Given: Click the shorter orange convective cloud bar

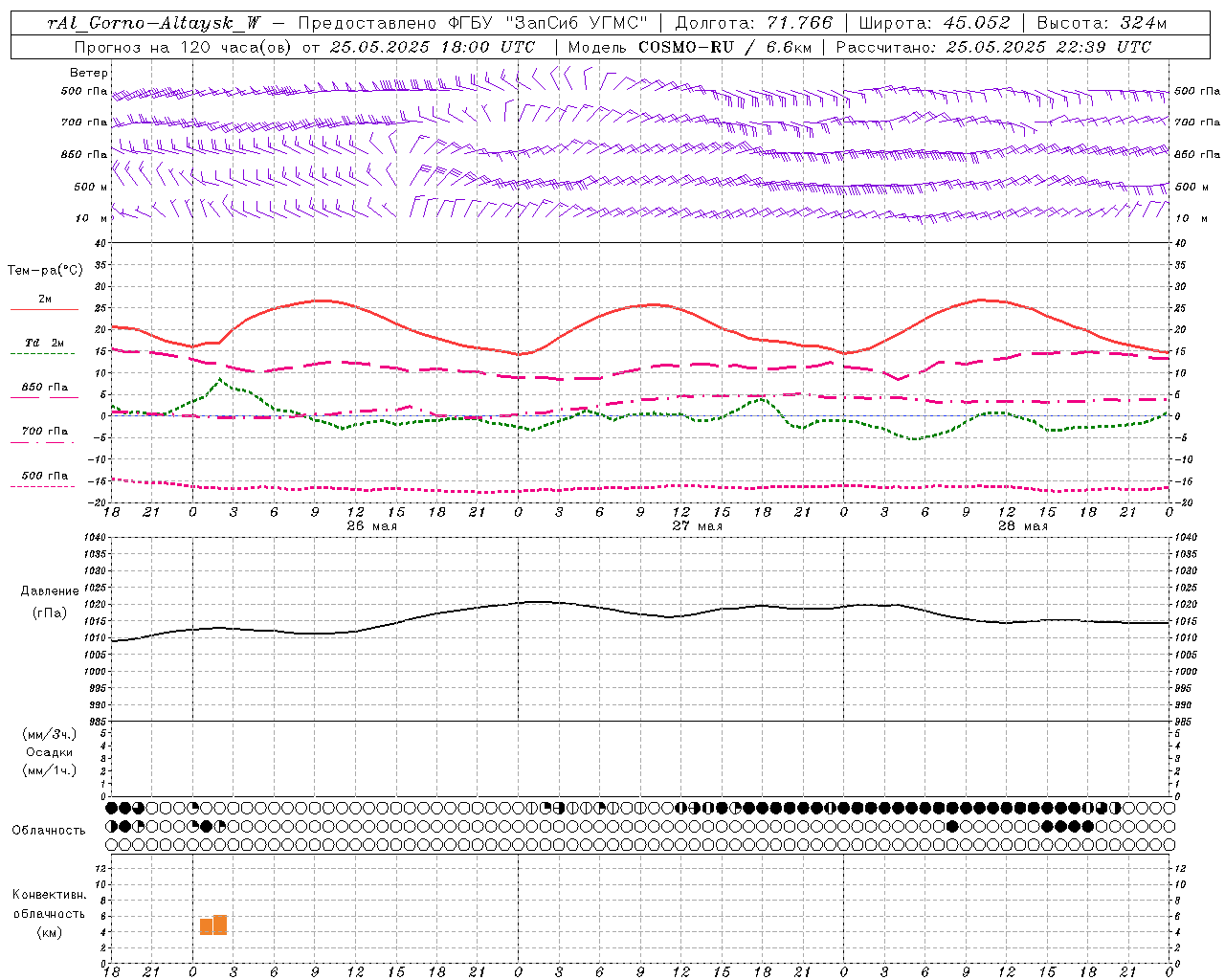Looking at the screenshot, I should pos(206,926).
